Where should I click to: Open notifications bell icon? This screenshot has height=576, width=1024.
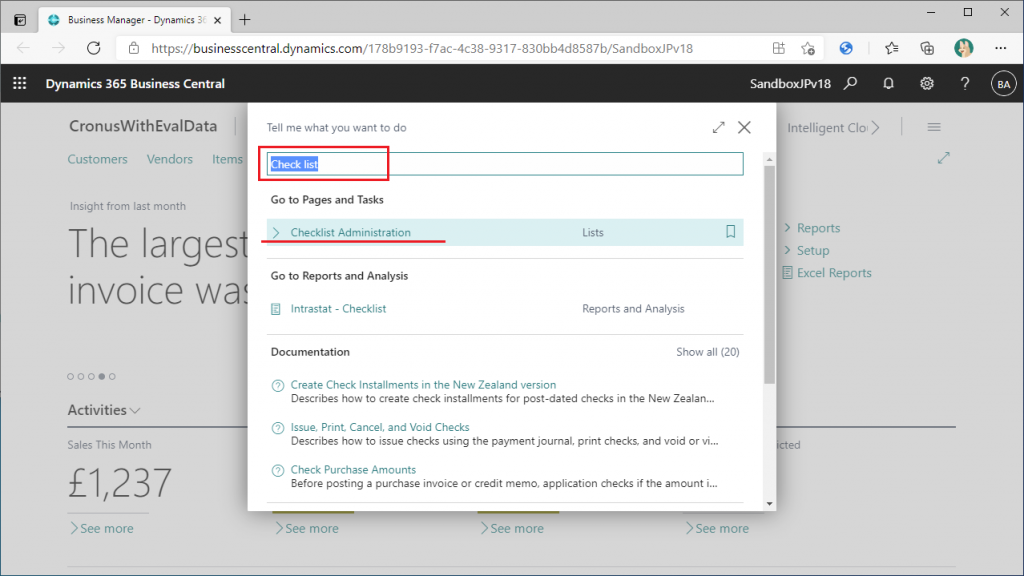tap(888, 84)
